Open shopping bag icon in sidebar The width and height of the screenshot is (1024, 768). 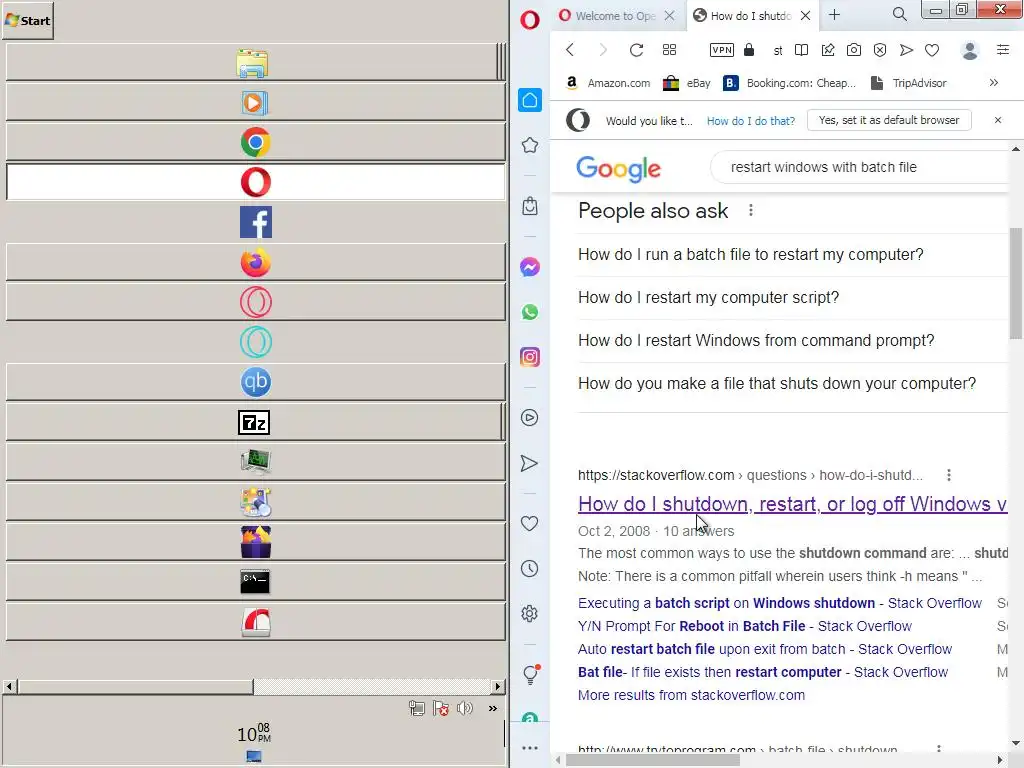[x=530, y=206]
